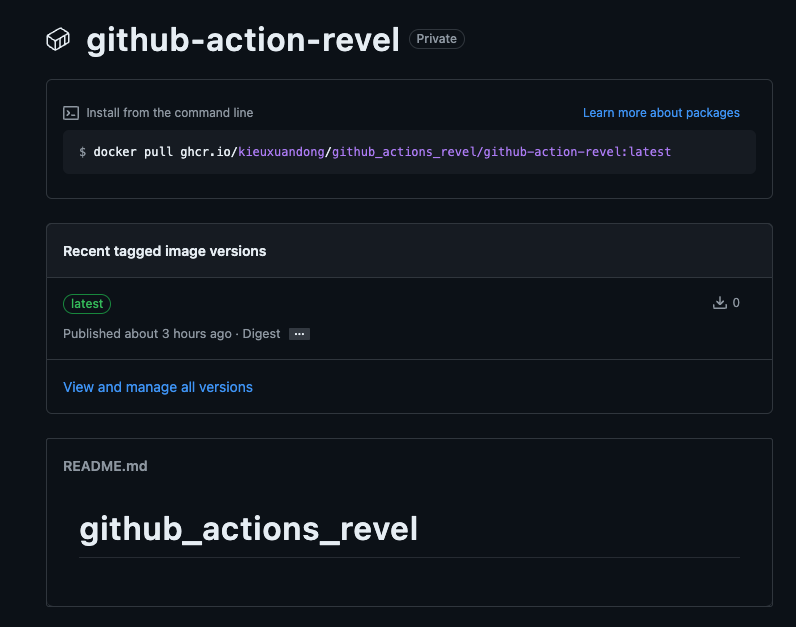Click Published about 3 hours ago text
The image size is (796, 627).
[x=147, y=334]
